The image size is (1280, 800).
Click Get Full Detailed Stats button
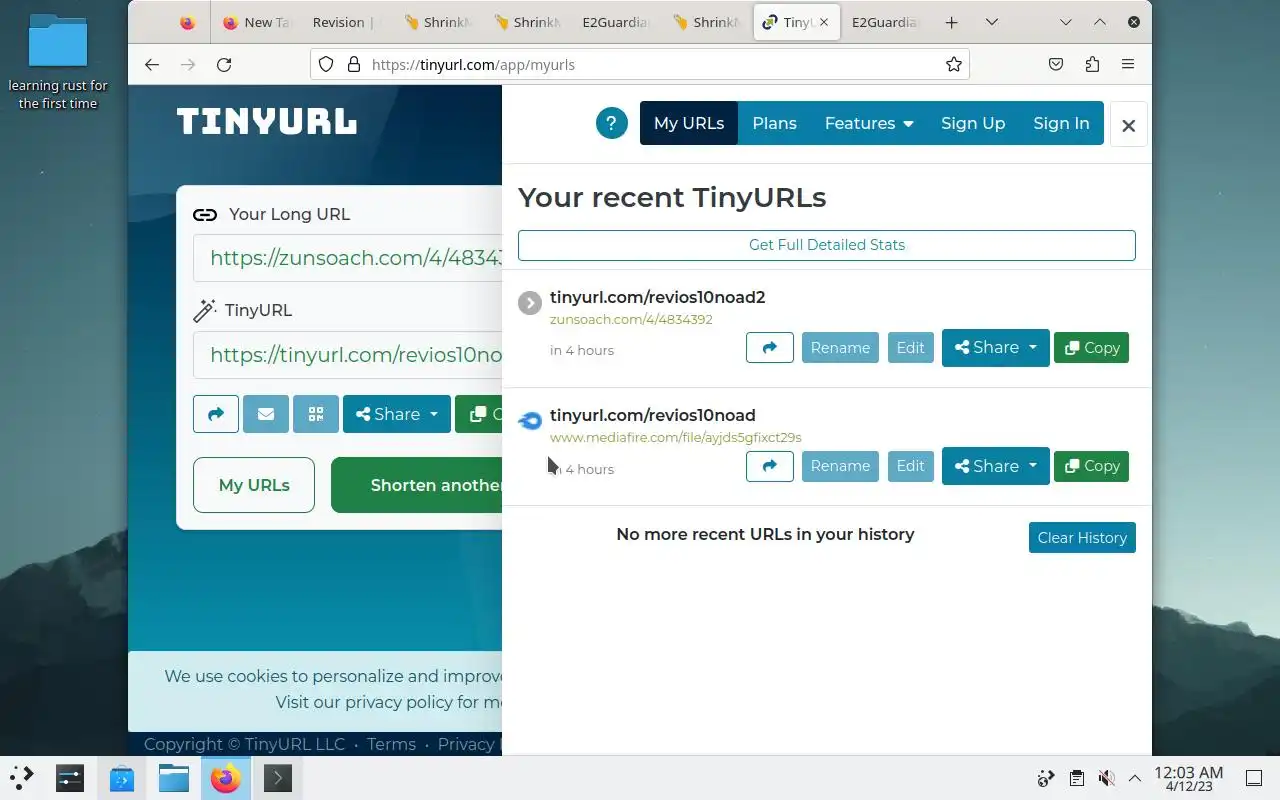(827, 245)
